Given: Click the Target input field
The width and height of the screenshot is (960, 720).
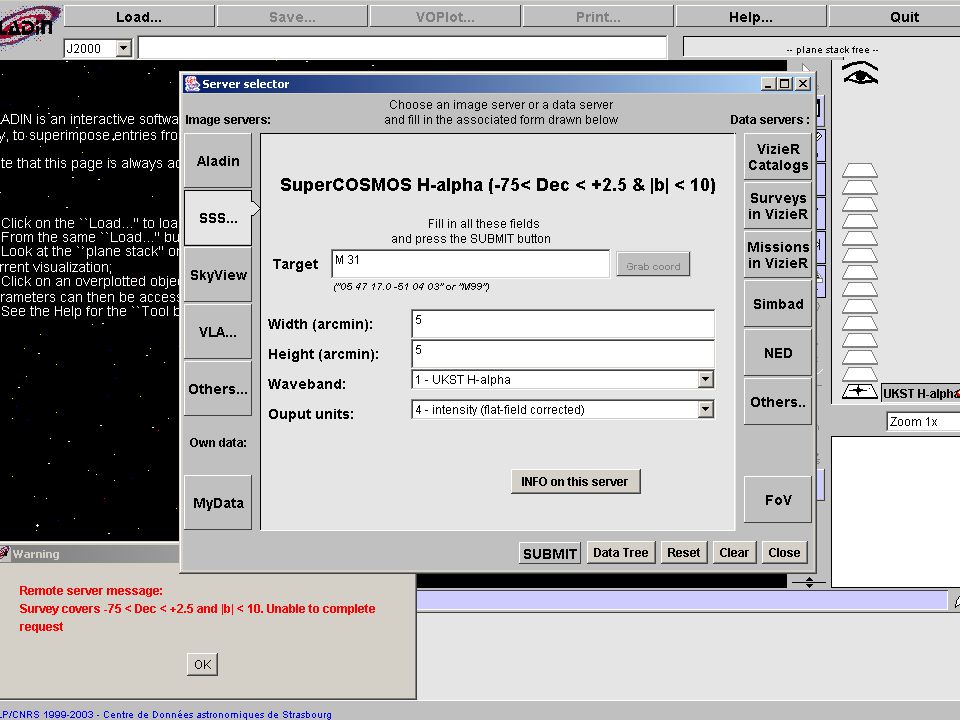Looking at the screenshot, I should 470,264.
